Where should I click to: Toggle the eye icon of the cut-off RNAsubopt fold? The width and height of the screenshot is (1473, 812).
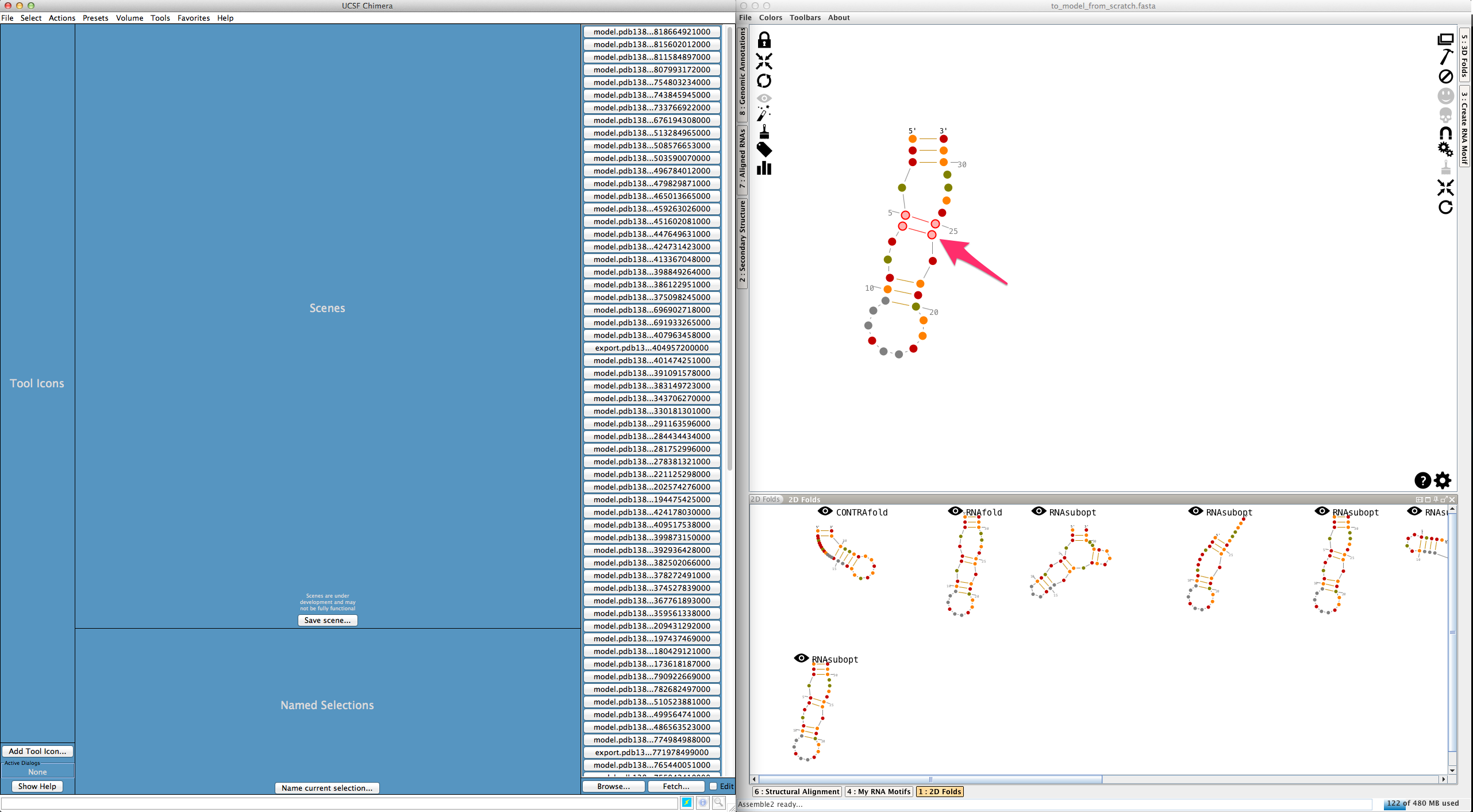click(x=1414, y=511)
